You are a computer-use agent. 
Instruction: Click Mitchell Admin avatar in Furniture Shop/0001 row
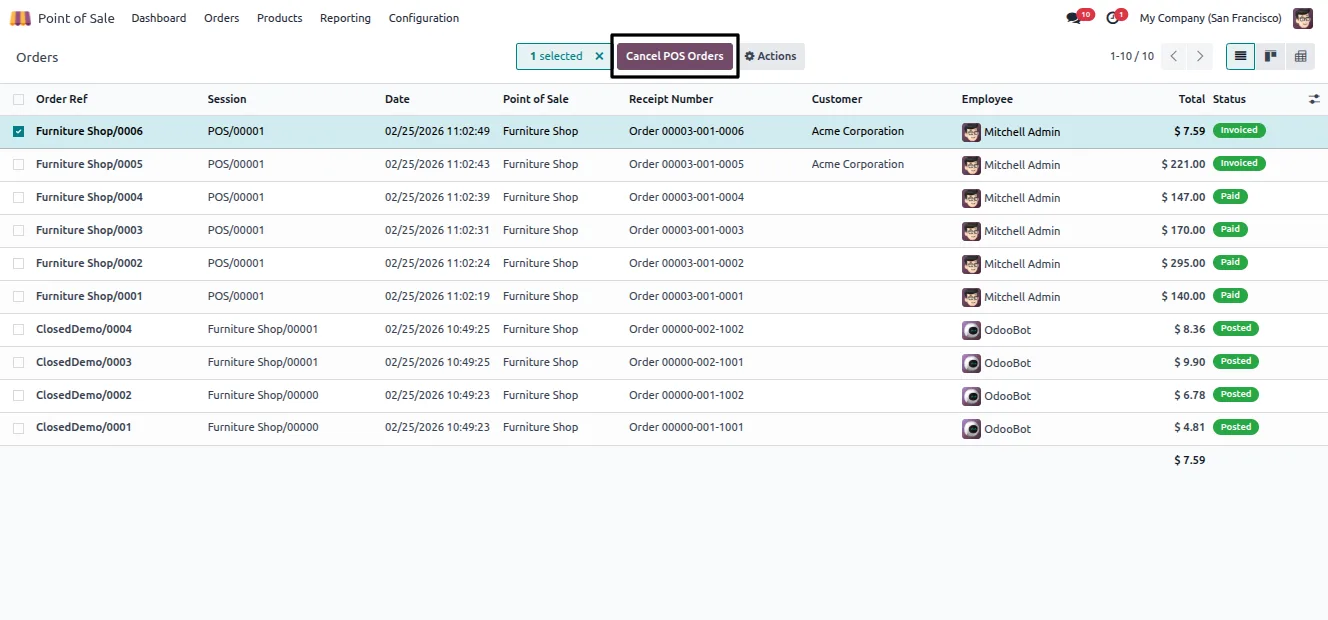coord(971,297)
